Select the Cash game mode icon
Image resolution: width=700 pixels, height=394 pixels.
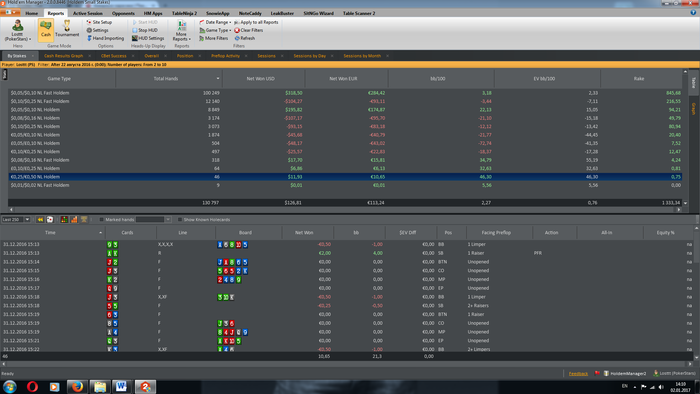point(46,29)
